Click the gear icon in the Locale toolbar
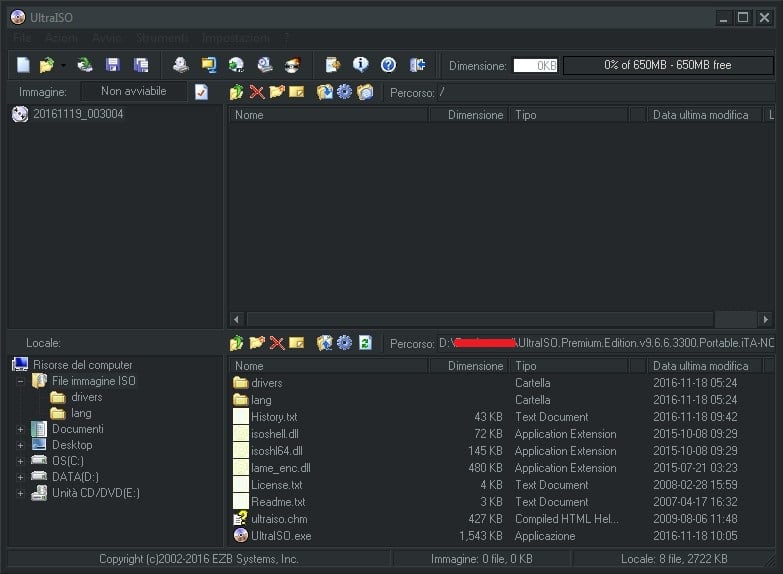This screenshot has width=783, height=574. [x=345, y=343]
